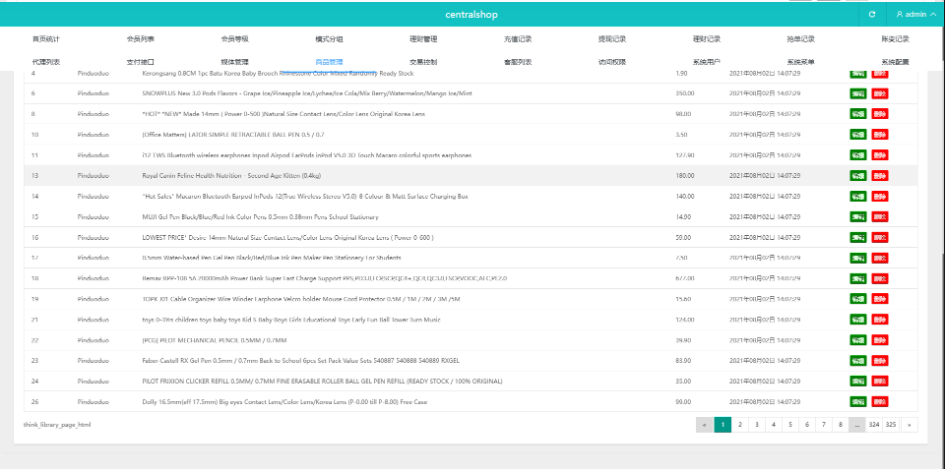Click ID cell 26 in the last row
The width and height of the screenshot is (945, 469).
tap(33, 401)
